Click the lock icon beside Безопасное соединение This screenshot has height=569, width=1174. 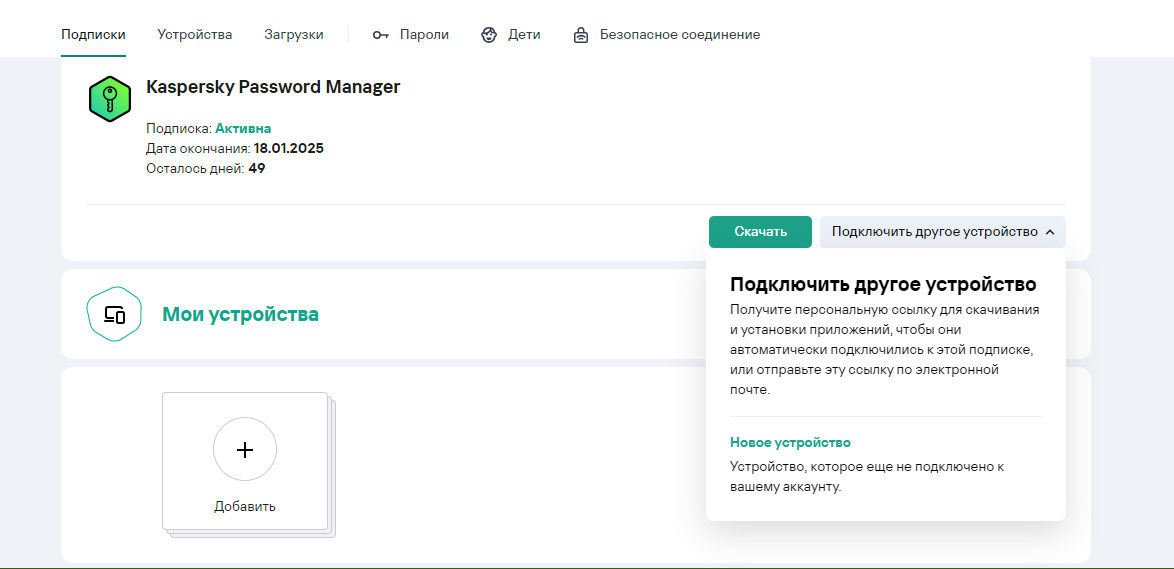pos(580,35)
